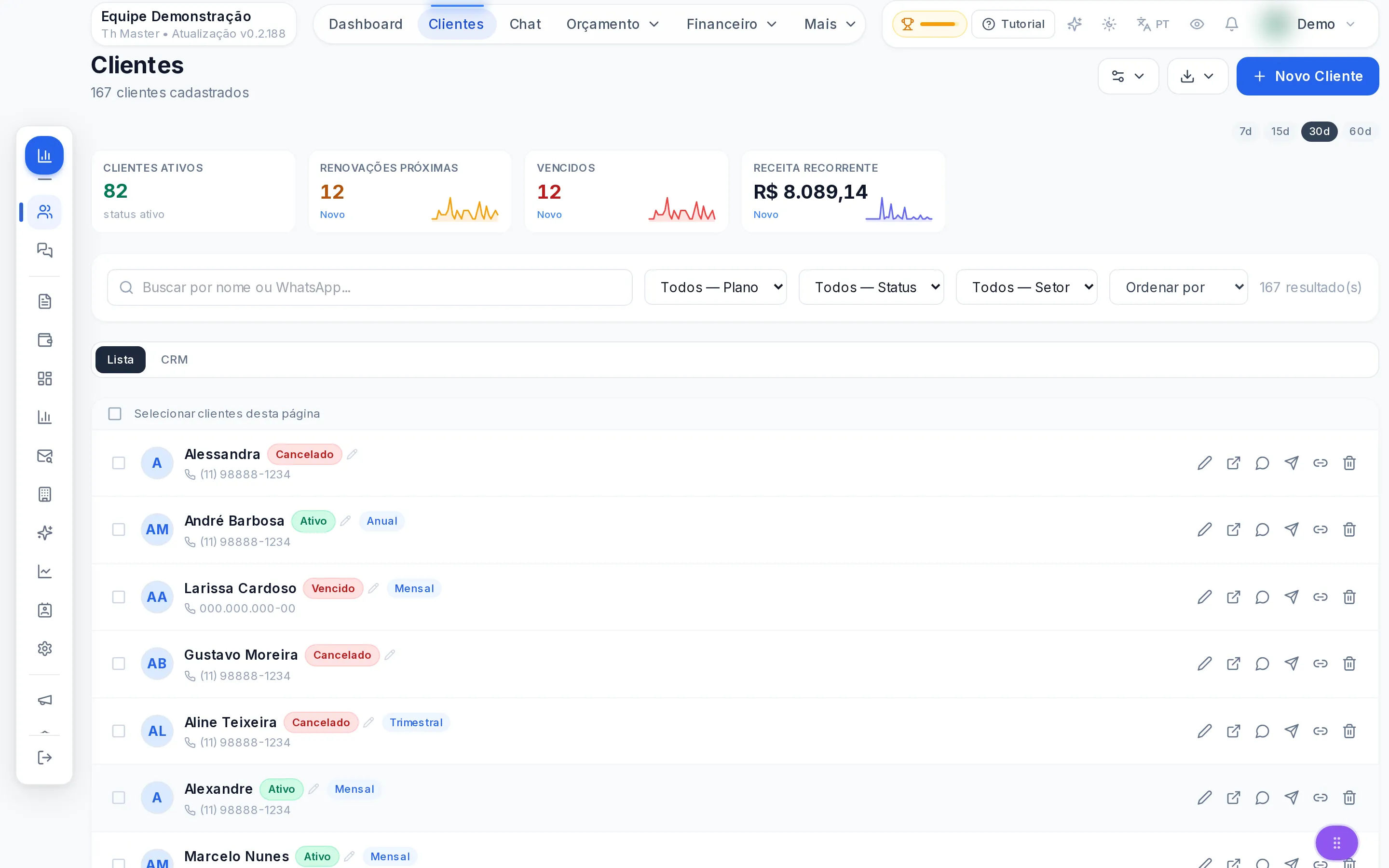Click the blue dashboard chart icon in sidebar
The height and width of the screenshot is (868, 1389).
[x=44, y=155]
